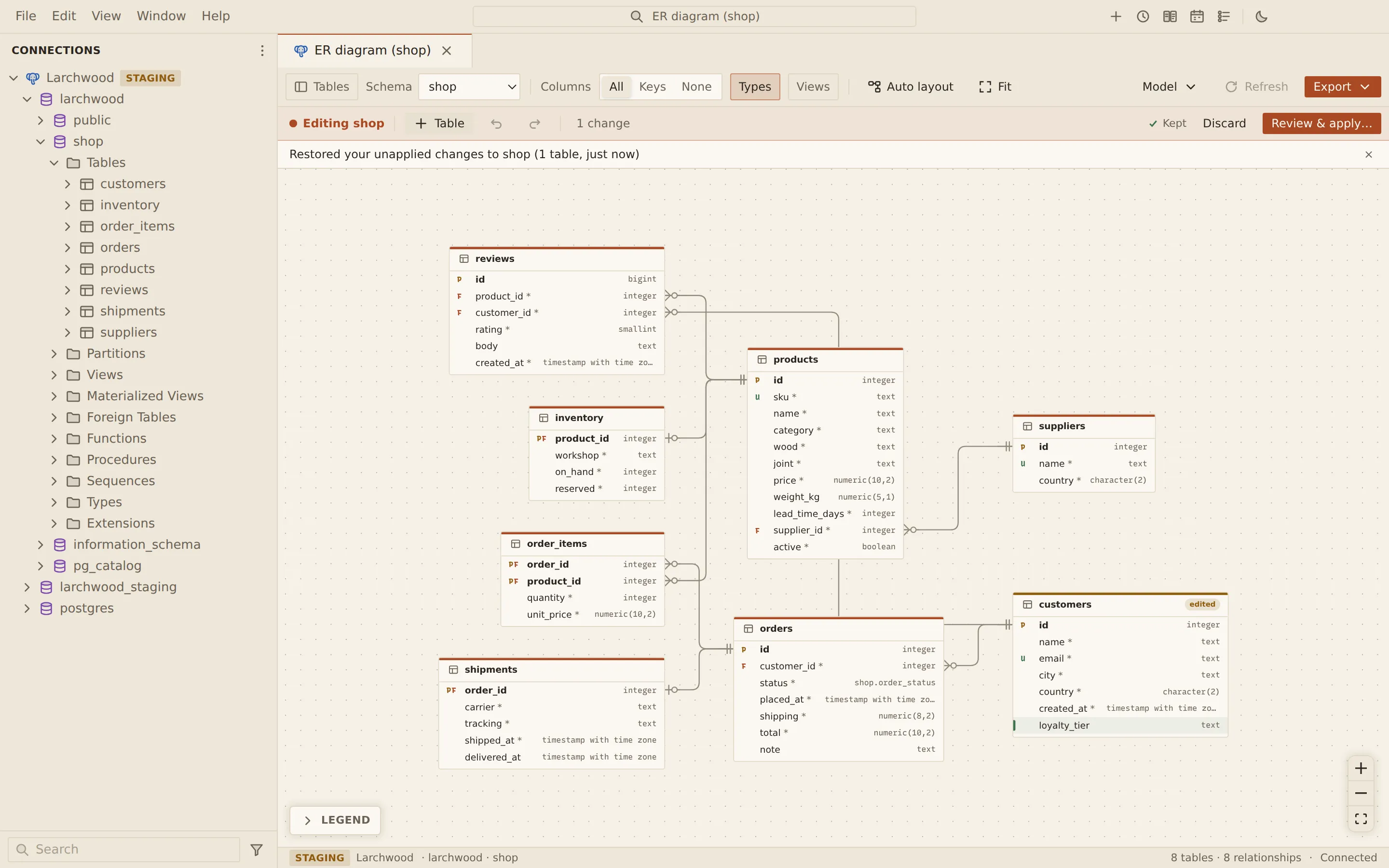1389x868 pixels.
Task: Zoom in on the diagram canvas
Action: (x=1361, y=768)
